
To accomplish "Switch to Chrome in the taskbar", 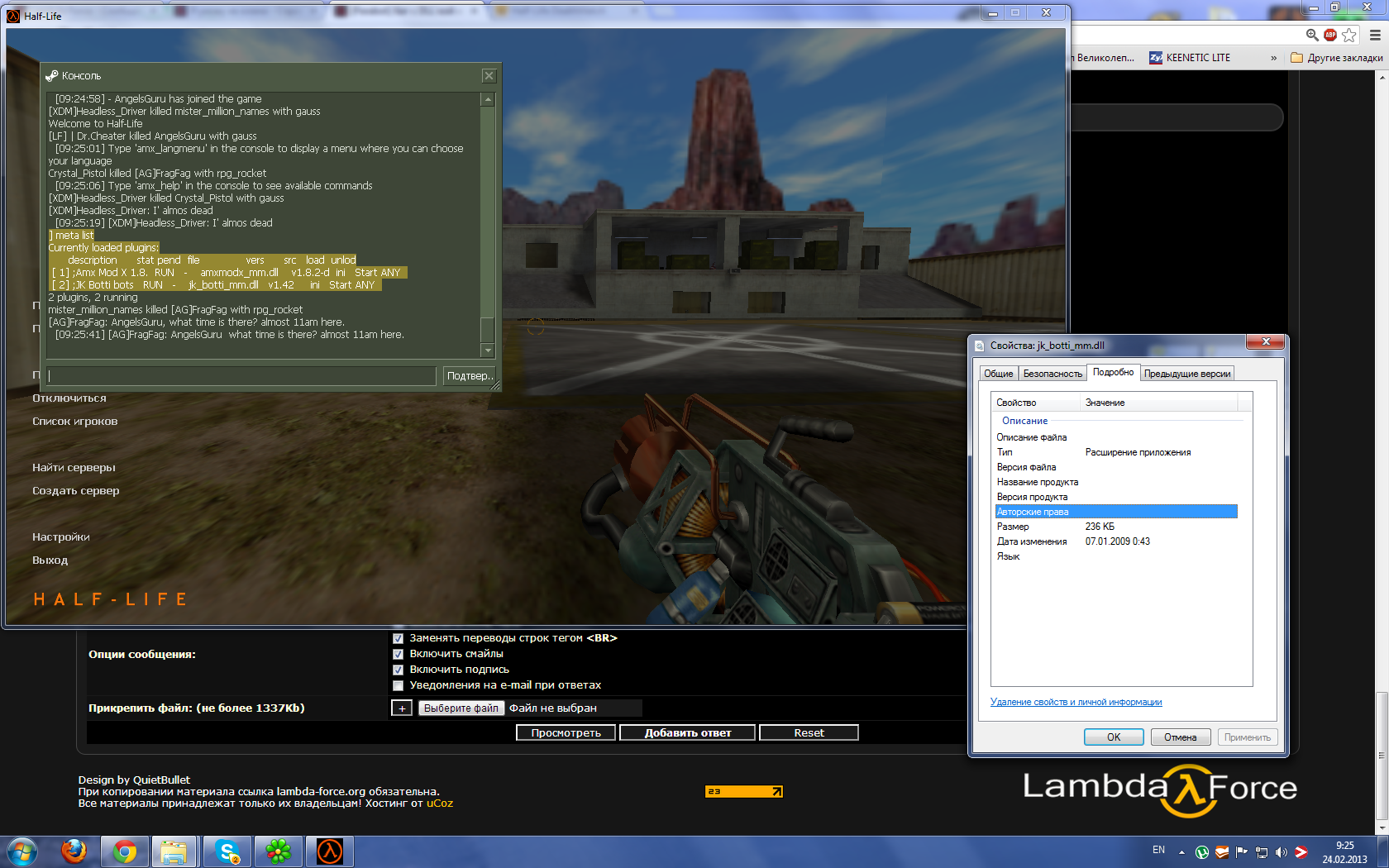I will pyautogui.click(x=125, y=851).
